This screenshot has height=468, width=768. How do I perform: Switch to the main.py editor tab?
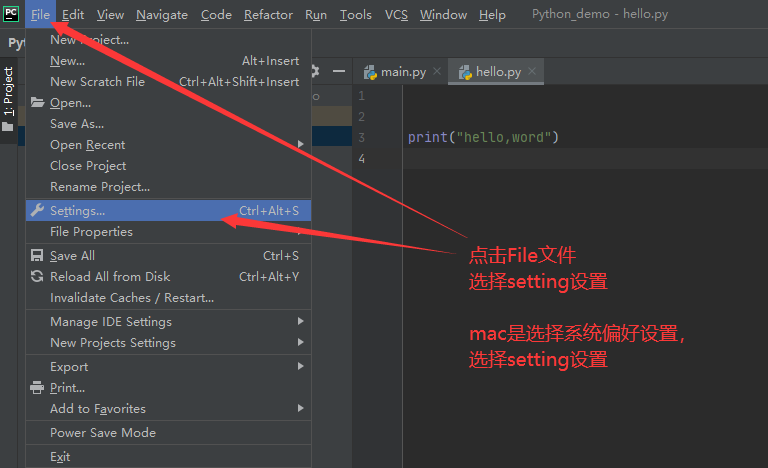(403, 72)
